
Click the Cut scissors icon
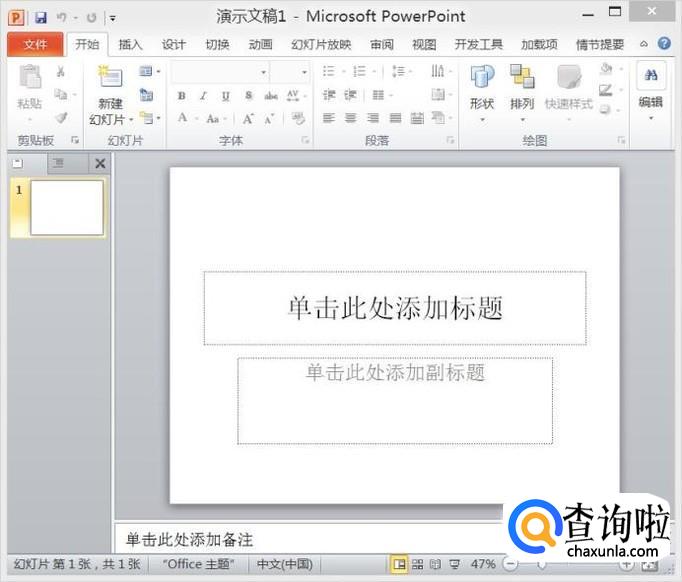tap(61, 71)
